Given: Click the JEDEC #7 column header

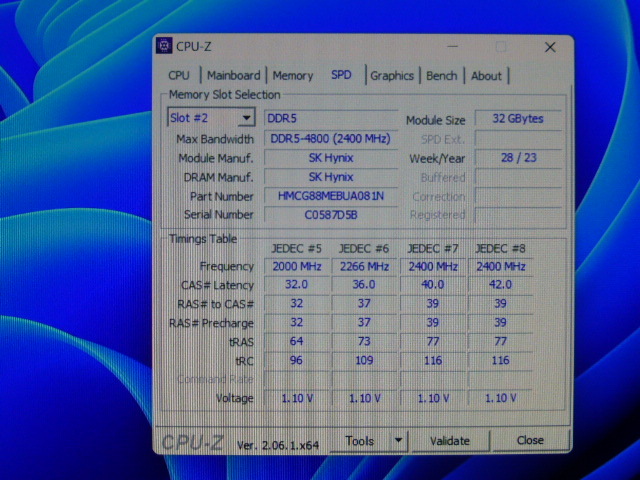Looking at the screenshot, I should coord(433,249).
